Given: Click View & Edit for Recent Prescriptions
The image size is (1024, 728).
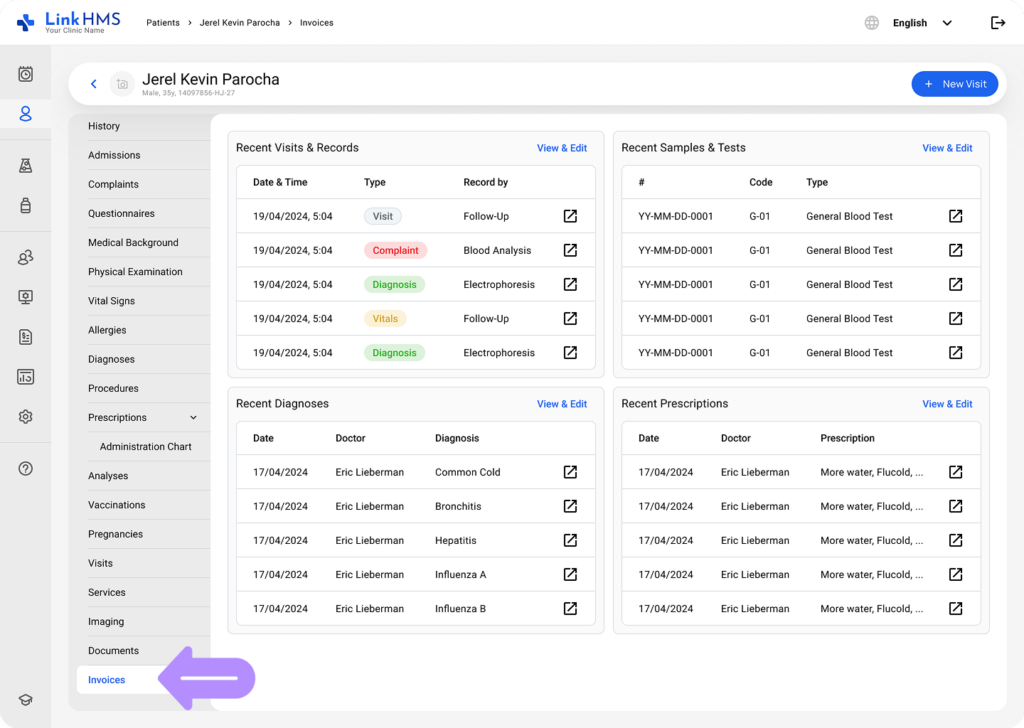Looking at the screenshot, I should click(x=947, y=404).
